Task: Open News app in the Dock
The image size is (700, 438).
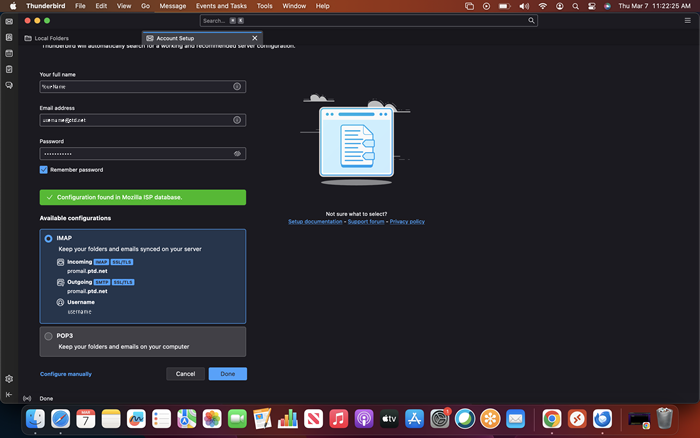Action: coord(313,419)
